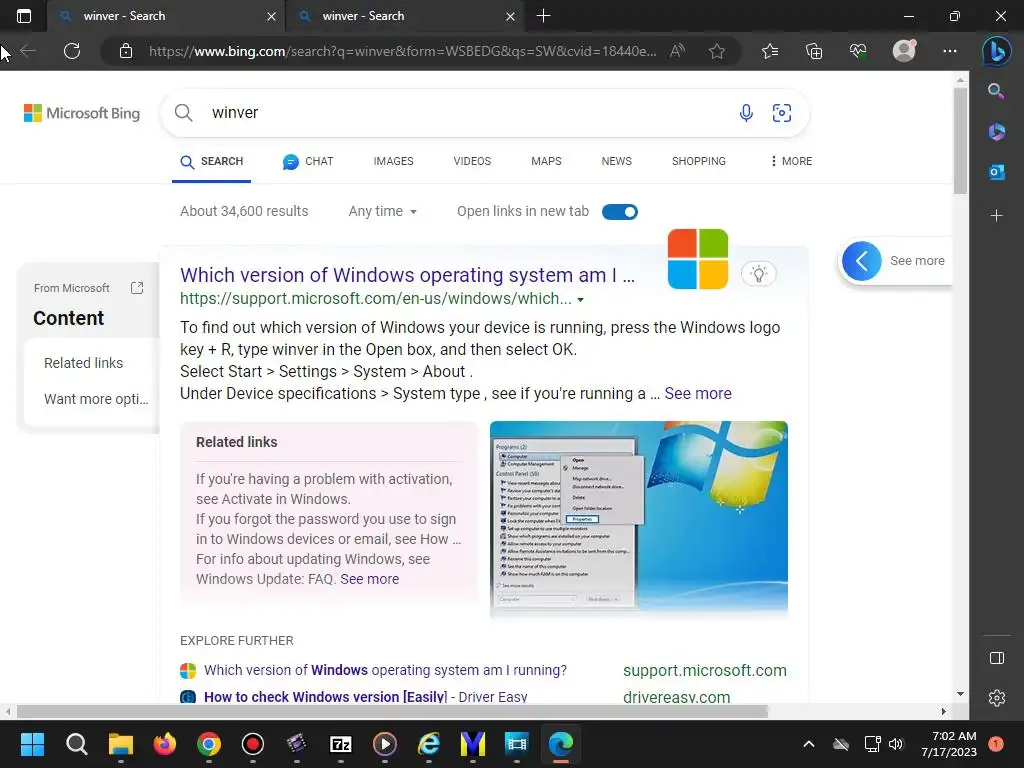
Task: Click the lightbulb feedback icon
Action: pyautogui.click(x=758, y=274)
